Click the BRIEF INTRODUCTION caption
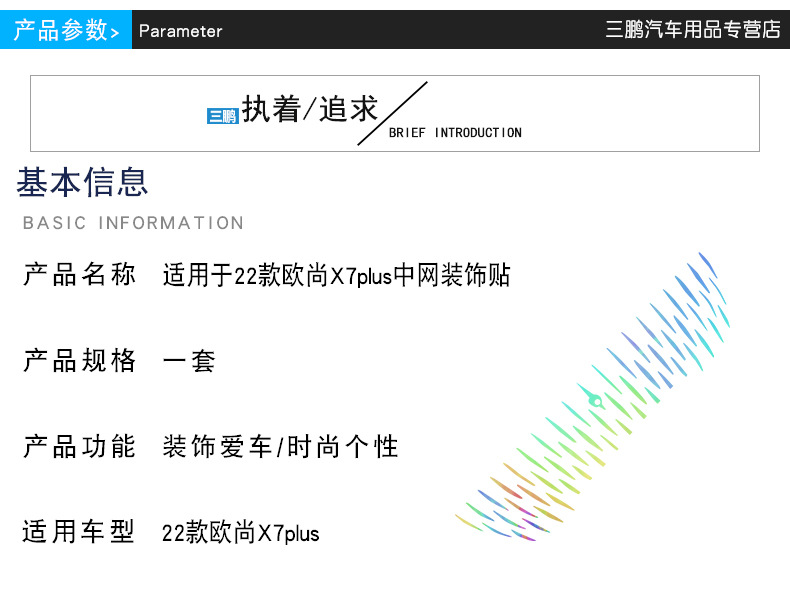 click(455, 133)
